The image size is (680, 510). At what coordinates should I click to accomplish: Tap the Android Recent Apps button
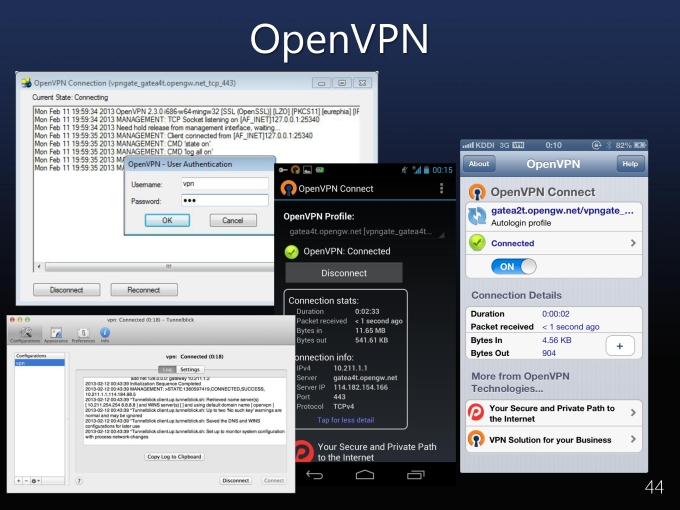click(415, 475)
